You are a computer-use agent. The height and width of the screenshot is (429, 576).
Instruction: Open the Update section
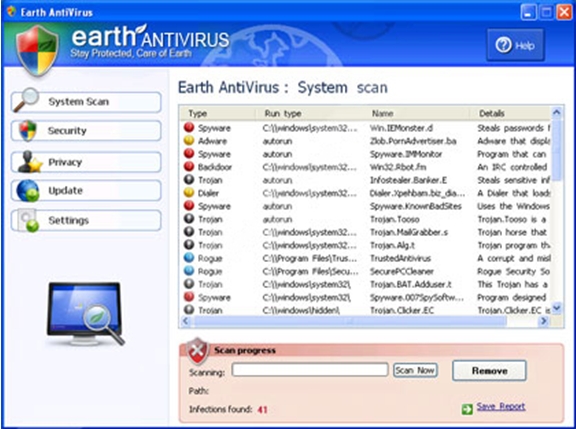coord(86,191)
